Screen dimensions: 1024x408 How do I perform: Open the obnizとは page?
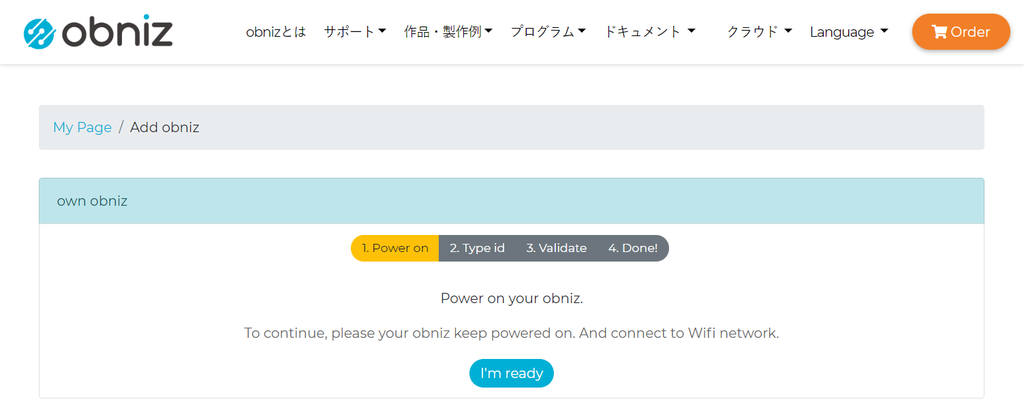tap(276, 32)
